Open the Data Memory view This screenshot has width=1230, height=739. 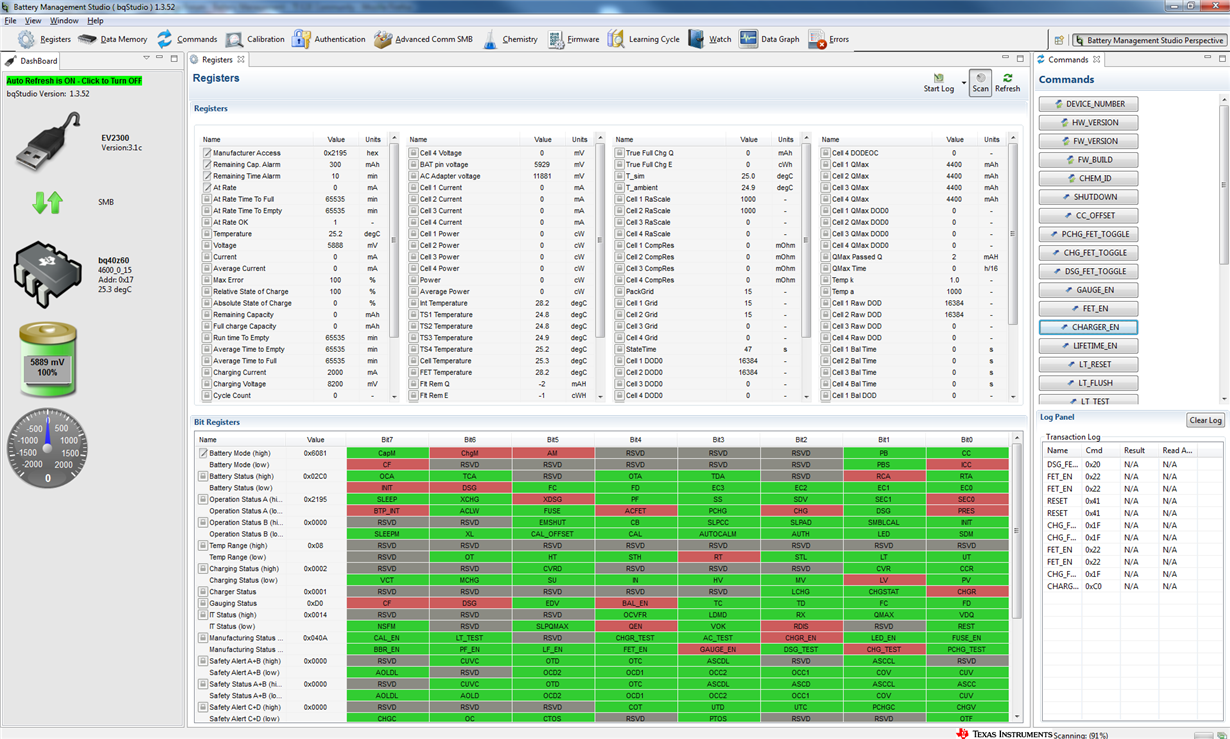(x=112, y=40)
